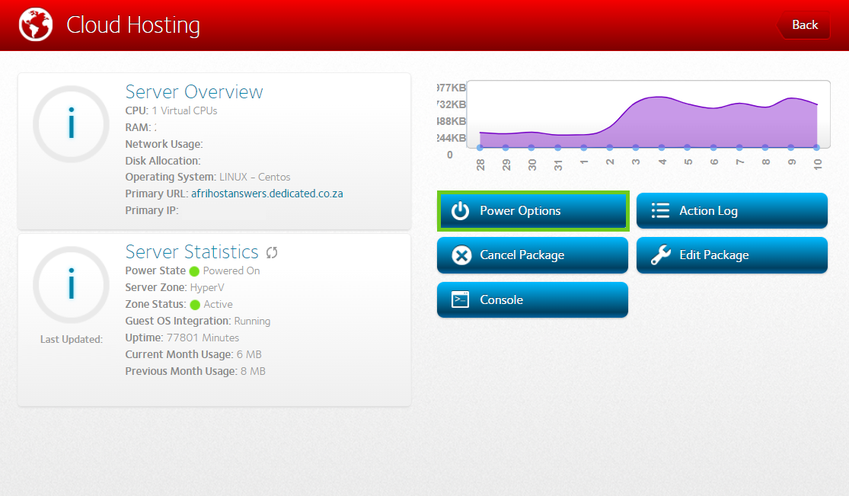Viewport: 849px width, 496px height.
Task: Refresh Server Statistics with the reload icon
Action: 271,253
